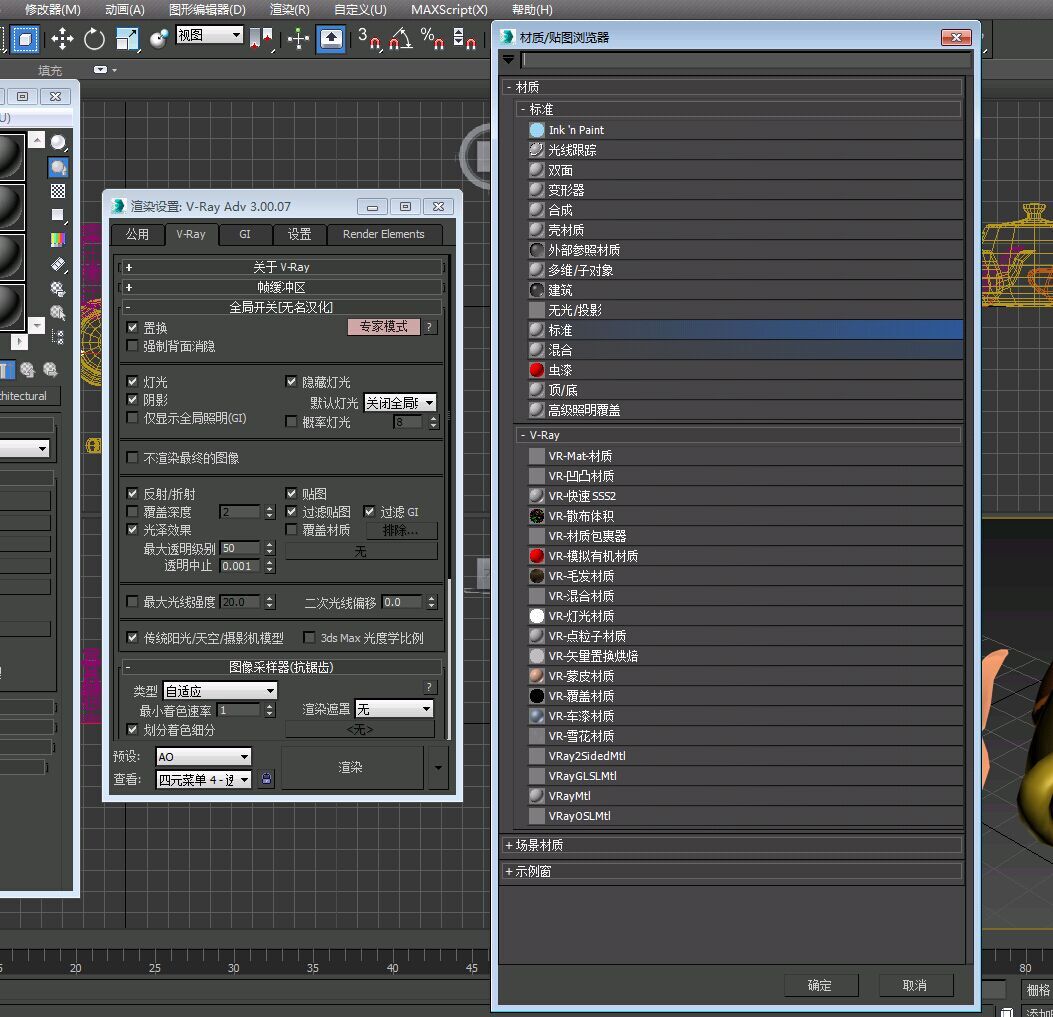Switch to the 公用 tab

tap(137, 234)
